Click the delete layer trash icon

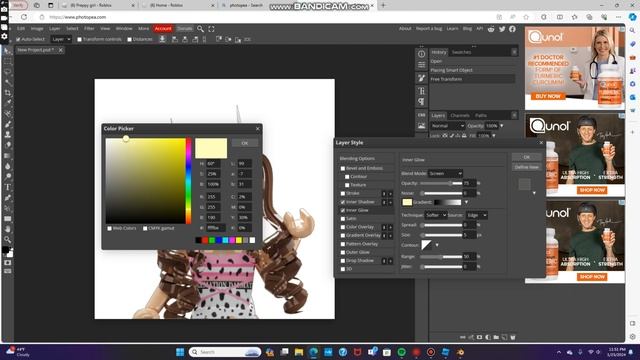pos(513,337)
